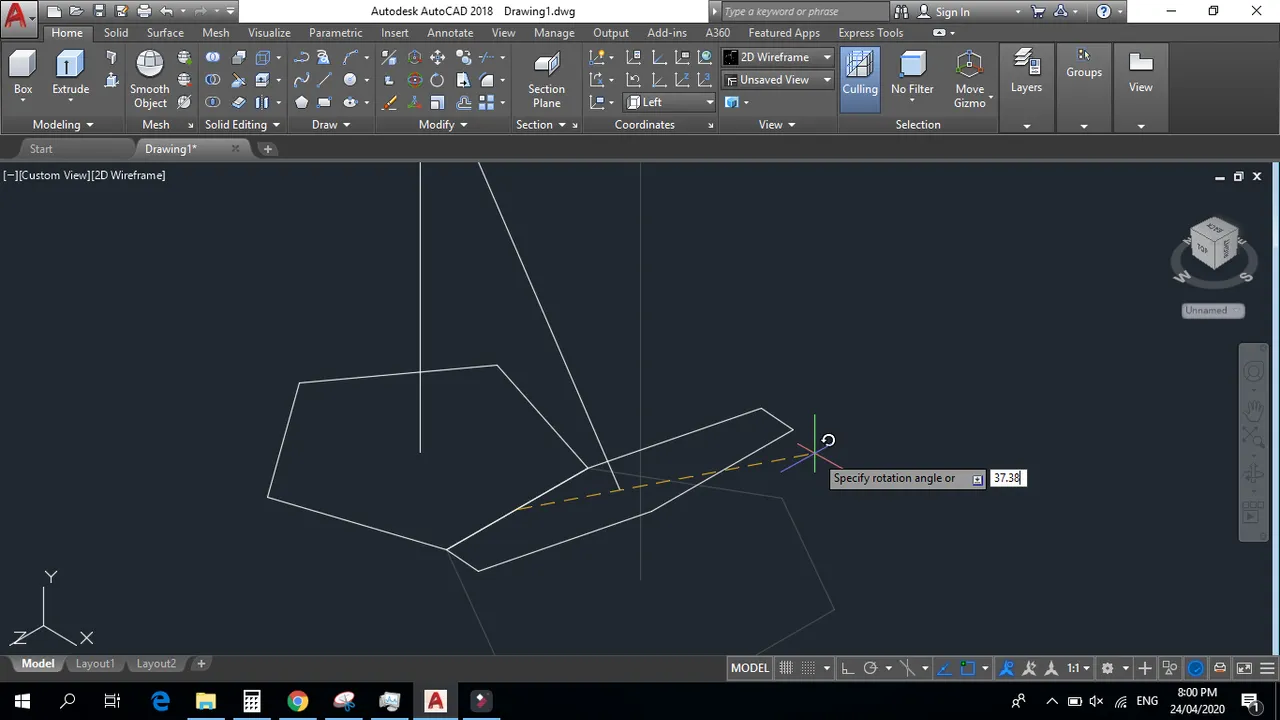Viewport: 1280px width, 720px height.
Task: Toggle Hardware Acceleration in status bar
Action: [1196, 668]
